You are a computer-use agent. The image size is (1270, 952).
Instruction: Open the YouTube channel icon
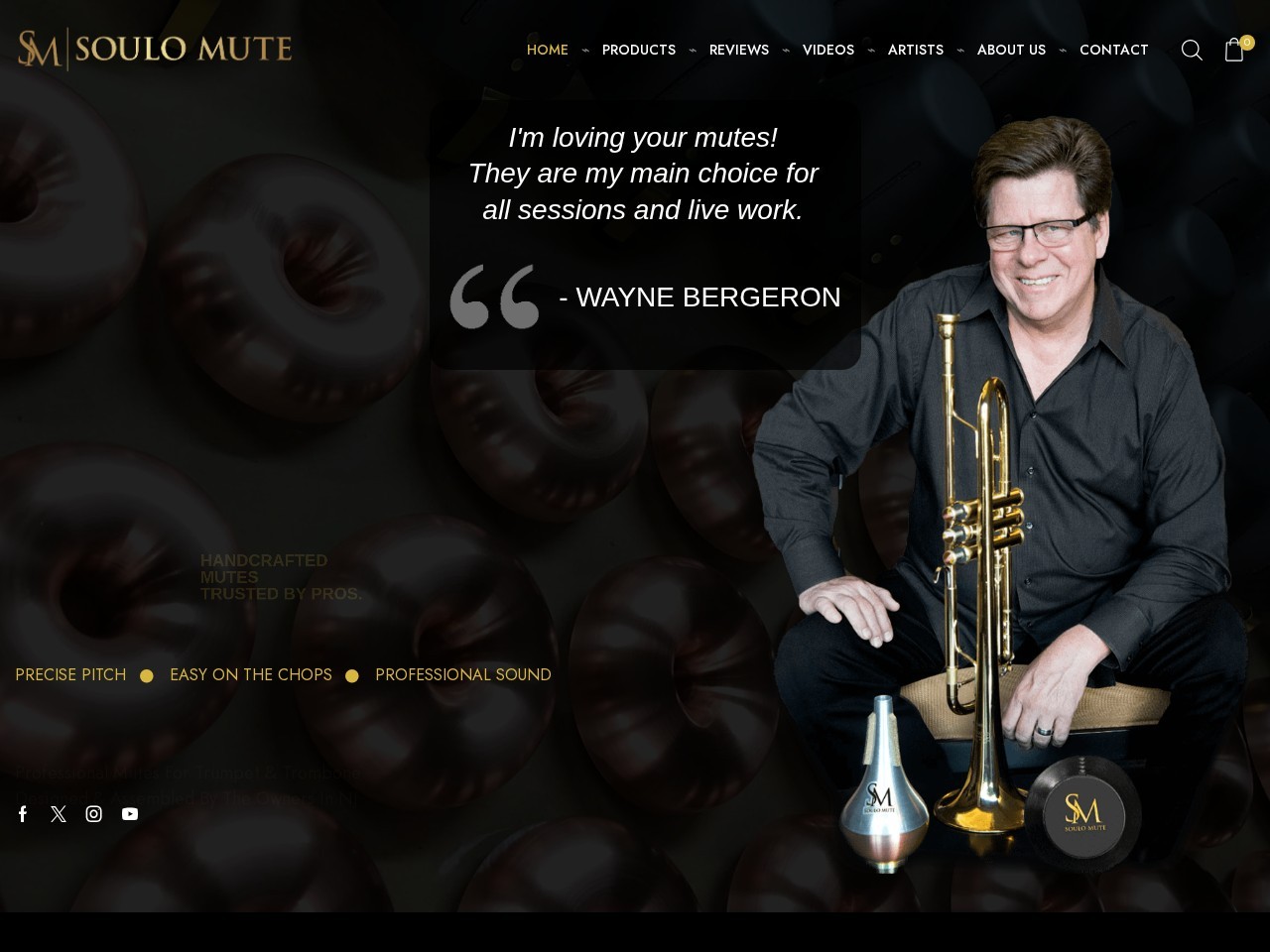[x=130, y=814]
